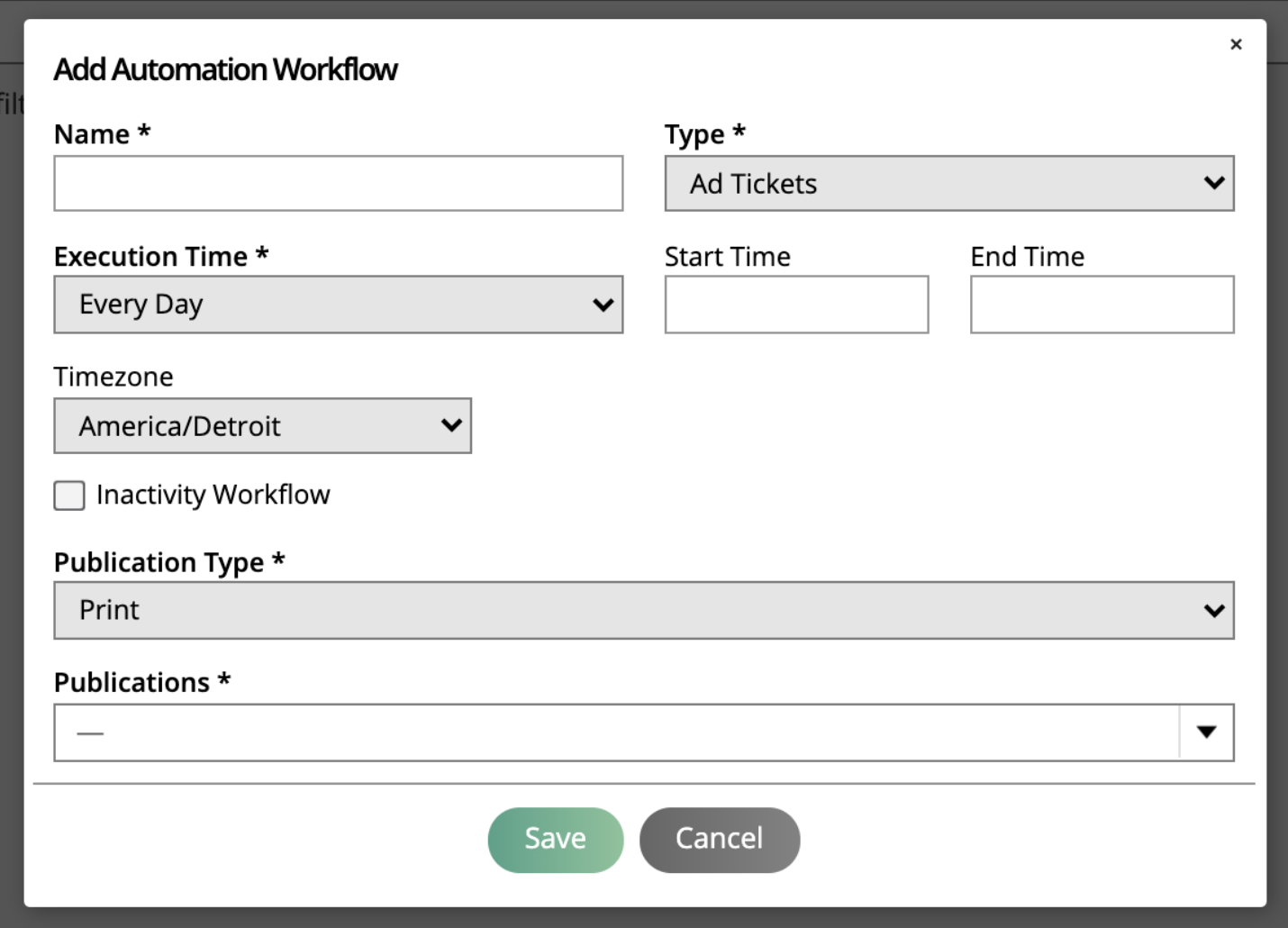Image resolution: width=1288 pixels, height=928 pixels.
Task: Open the Timezone dropdown showing America/Detroit
Action: point(262,425)
